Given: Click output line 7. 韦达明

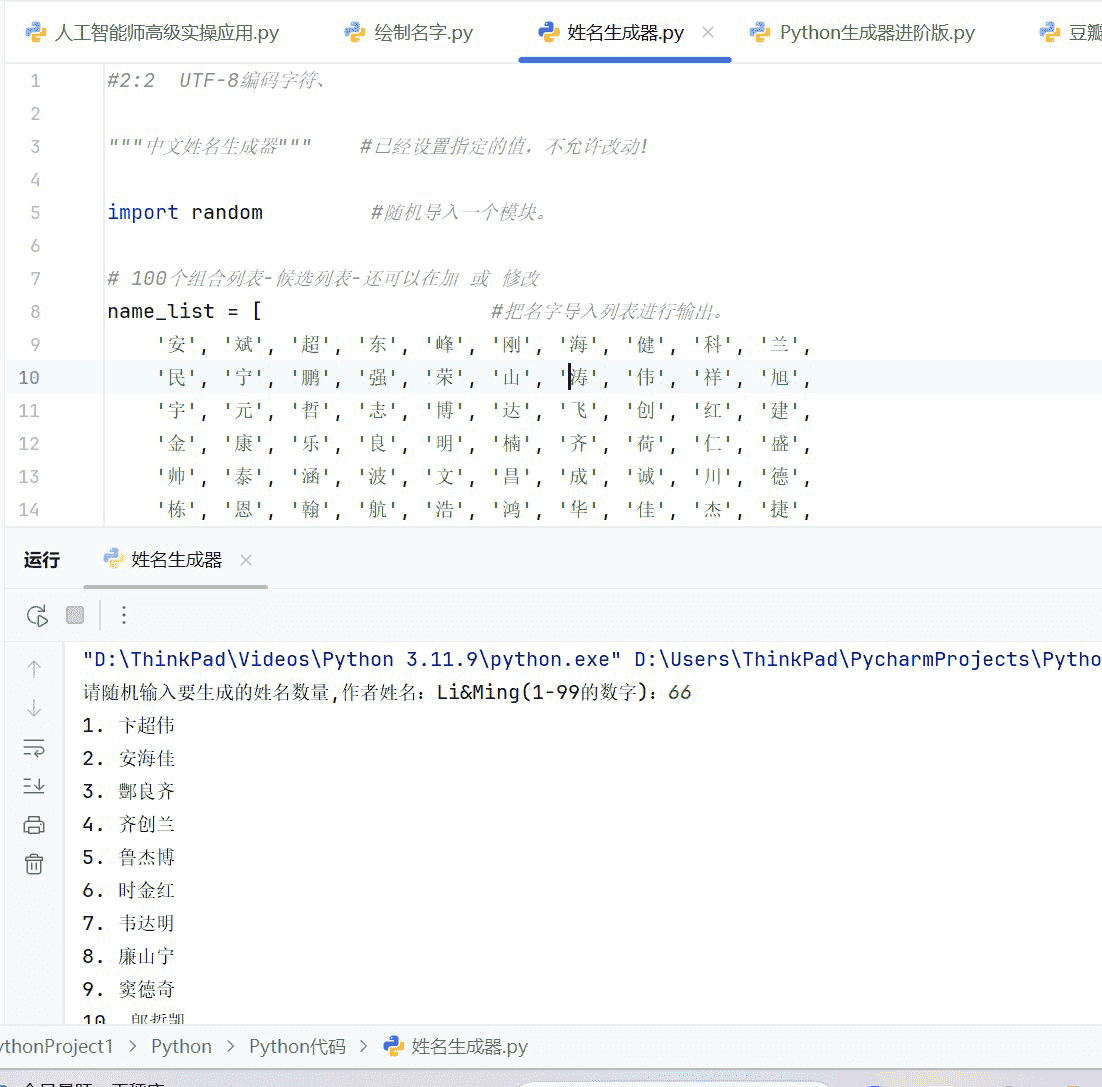Looking at the screenshot, I should [129, 923].
